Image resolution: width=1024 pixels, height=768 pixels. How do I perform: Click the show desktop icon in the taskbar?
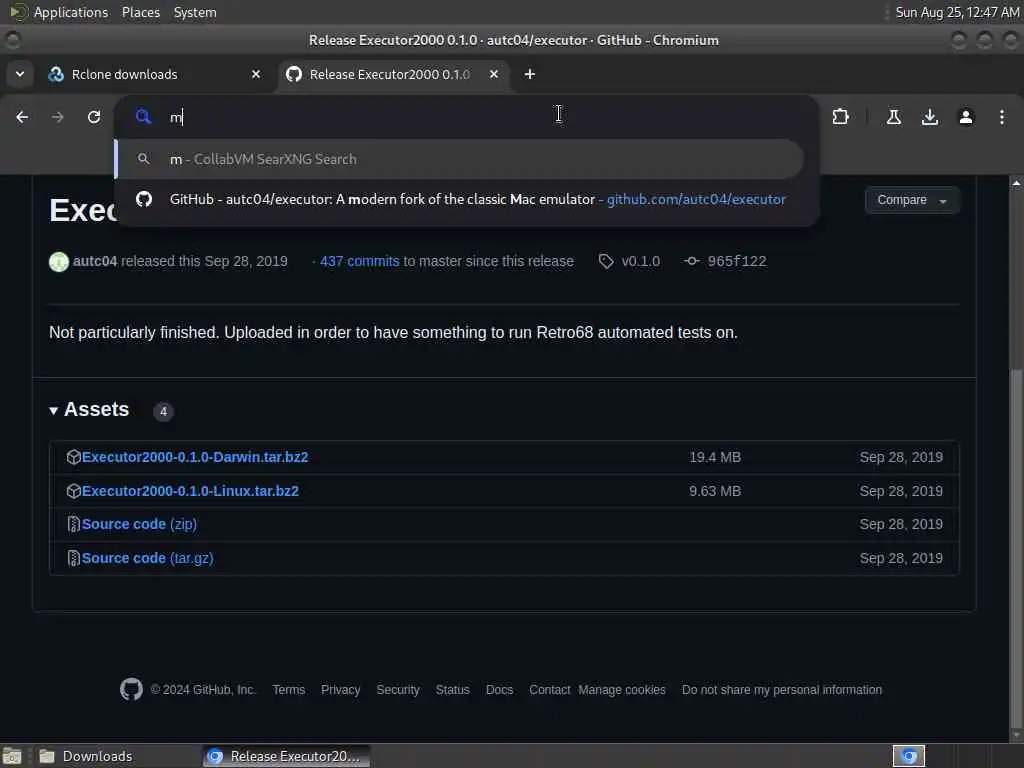[12, 756]
